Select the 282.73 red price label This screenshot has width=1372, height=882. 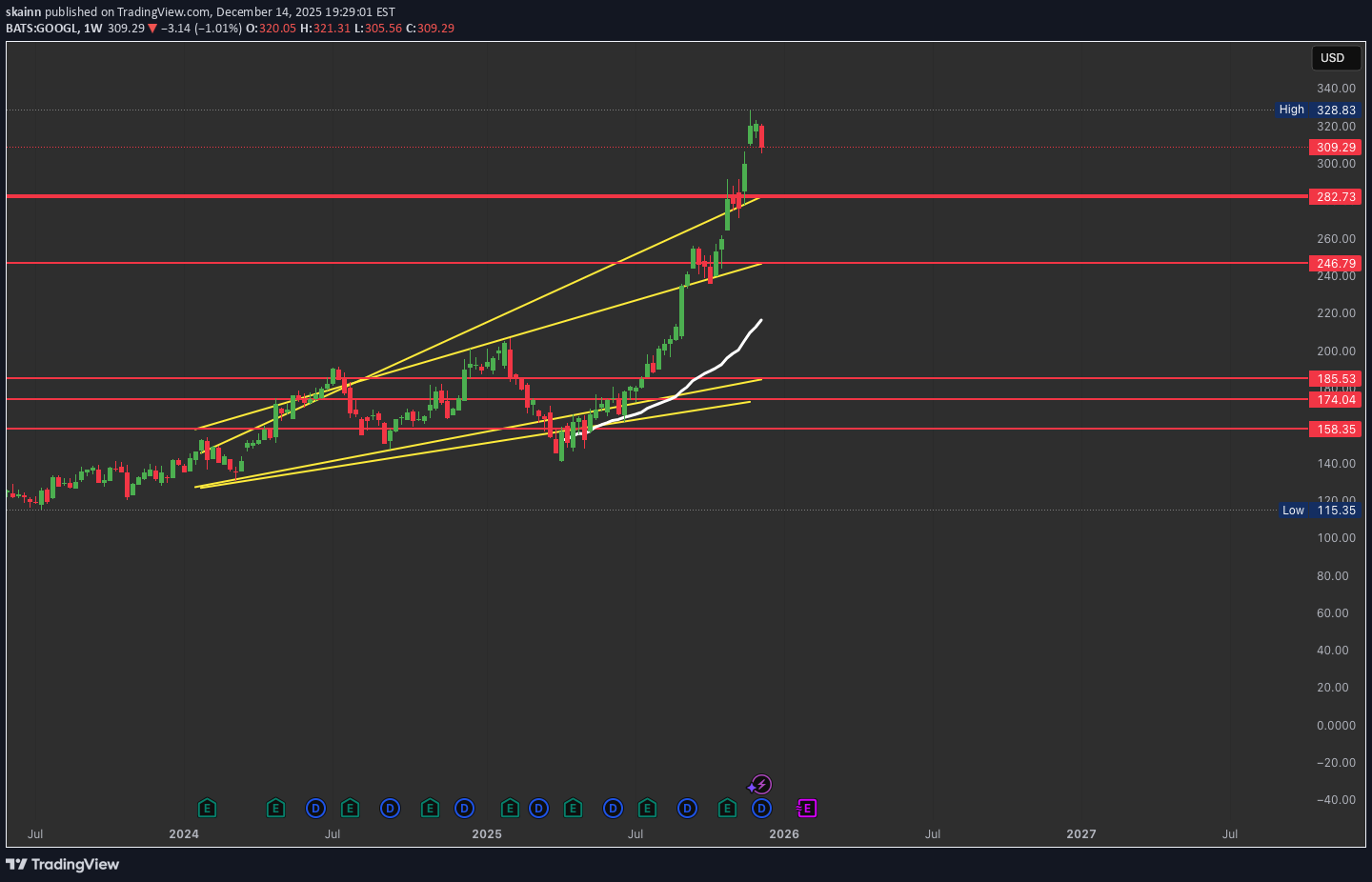coord(1336,197)
